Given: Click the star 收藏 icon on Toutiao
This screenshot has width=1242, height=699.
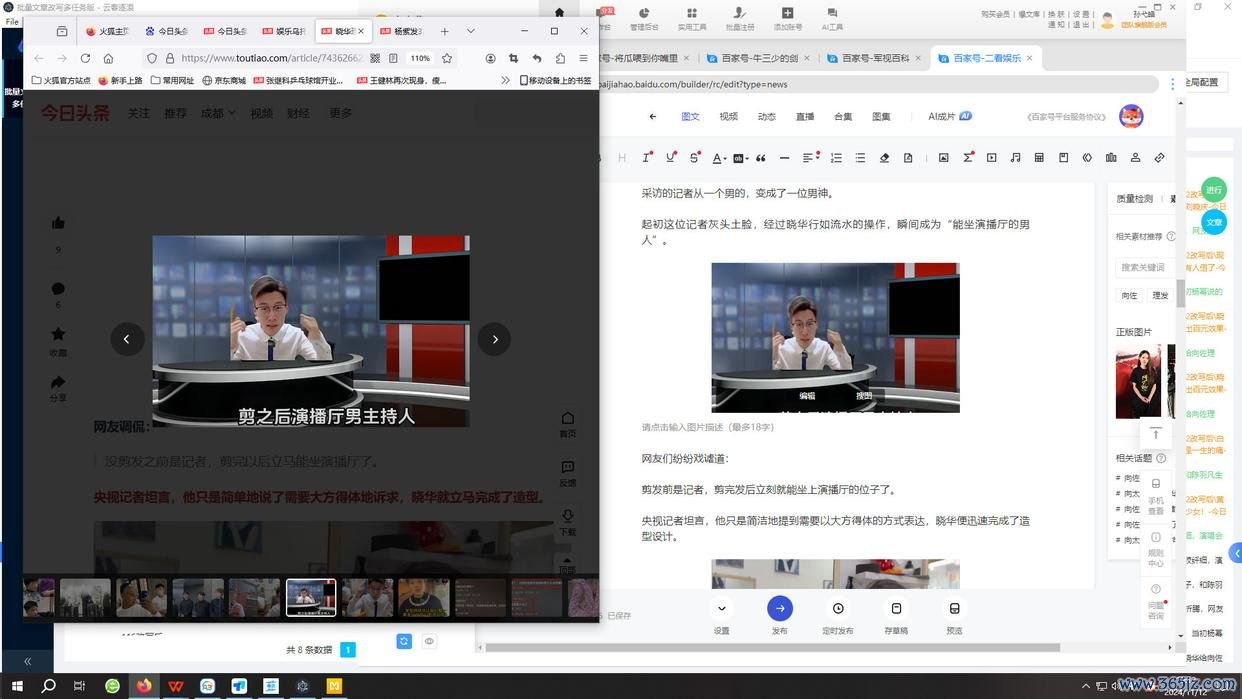Looking at the screenshot, I should [58, 334].
